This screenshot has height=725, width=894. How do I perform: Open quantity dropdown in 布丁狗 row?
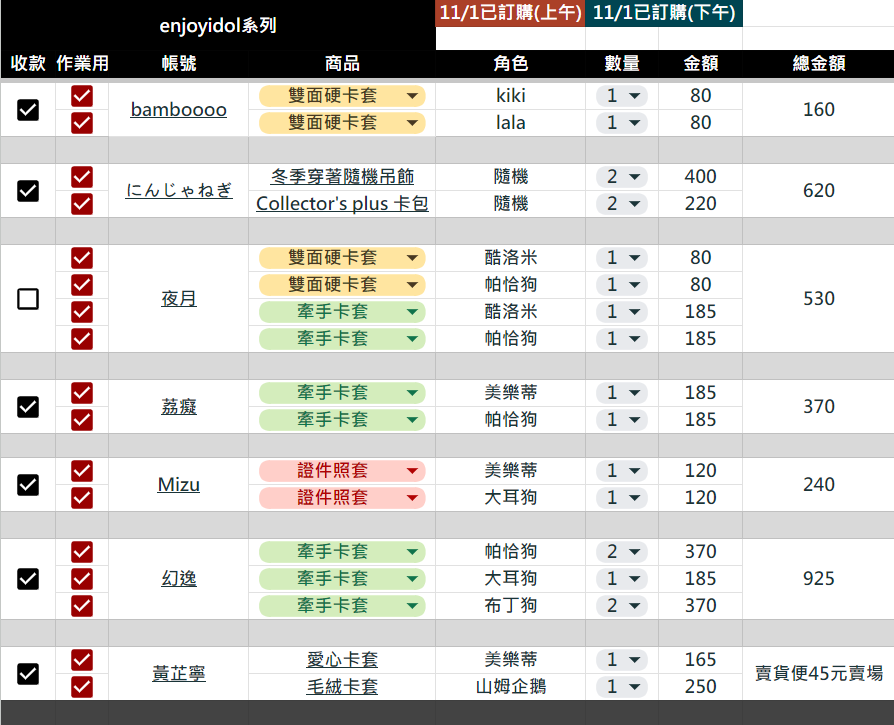(621, 606)
